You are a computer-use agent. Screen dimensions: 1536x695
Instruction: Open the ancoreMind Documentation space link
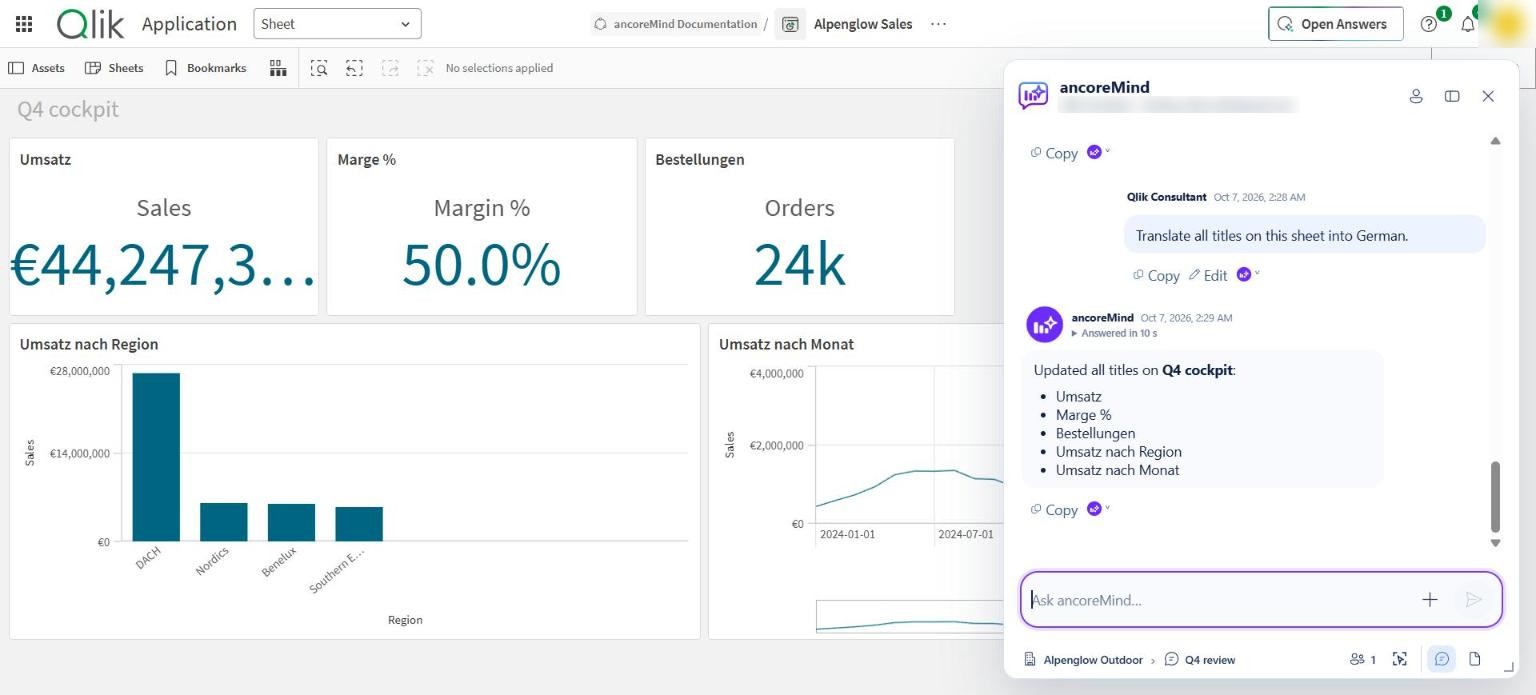(x=675, y=24)
